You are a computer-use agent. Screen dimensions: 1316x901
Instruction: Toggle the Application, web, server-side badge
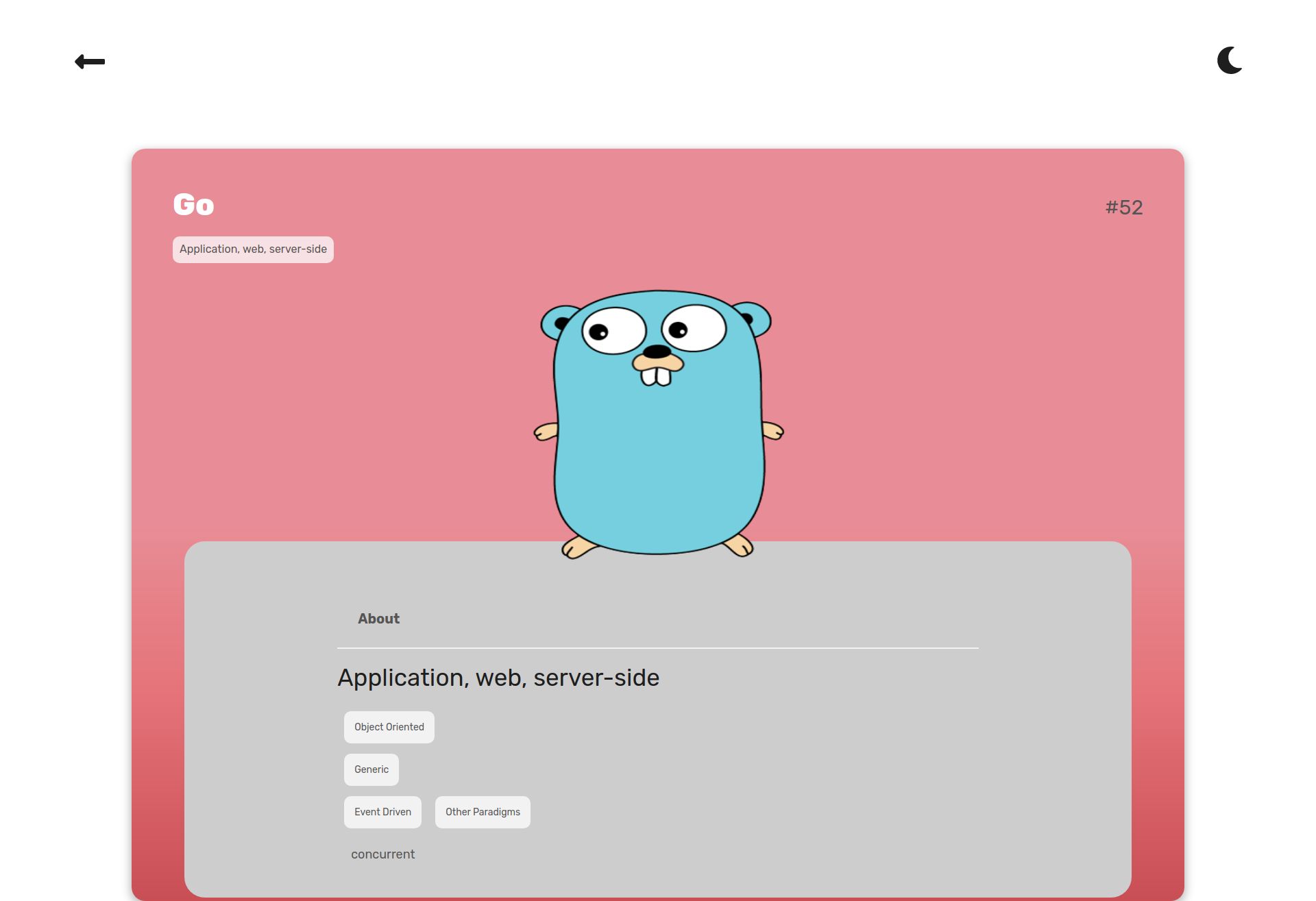(x=253, y=249)
